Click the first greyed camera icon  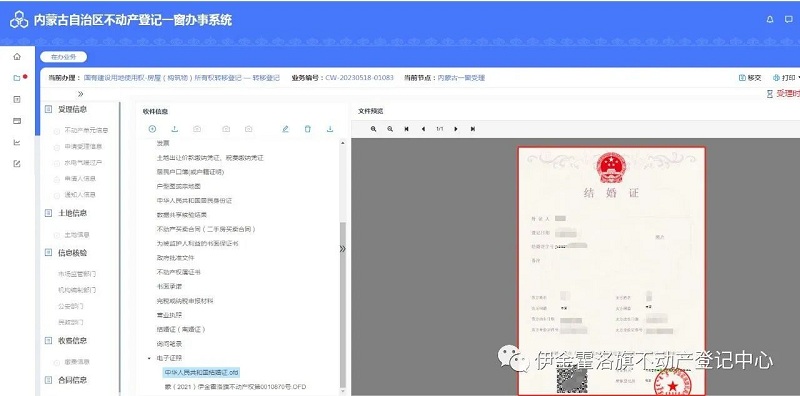click(197, 129)
